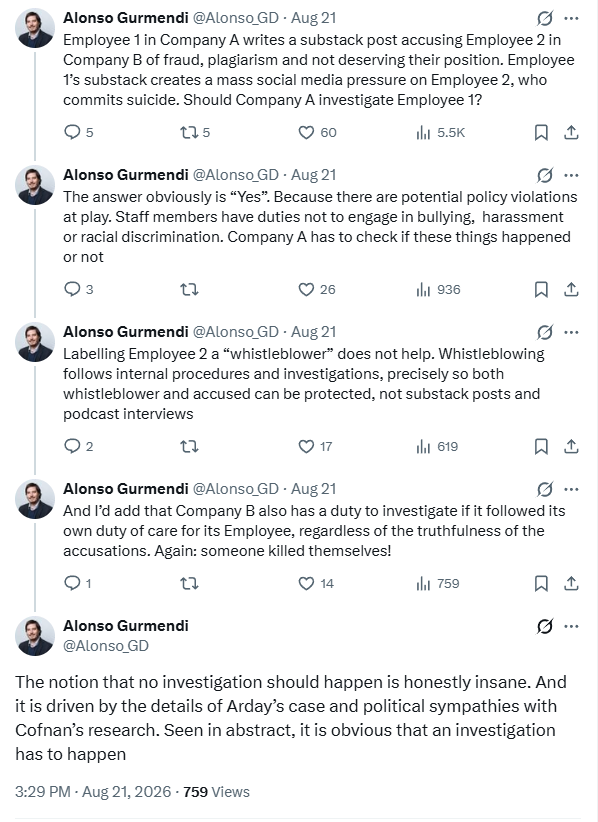Share the tweet about Company B's duty of care
This screenshot has height=822, width=598.
[571, 583]
